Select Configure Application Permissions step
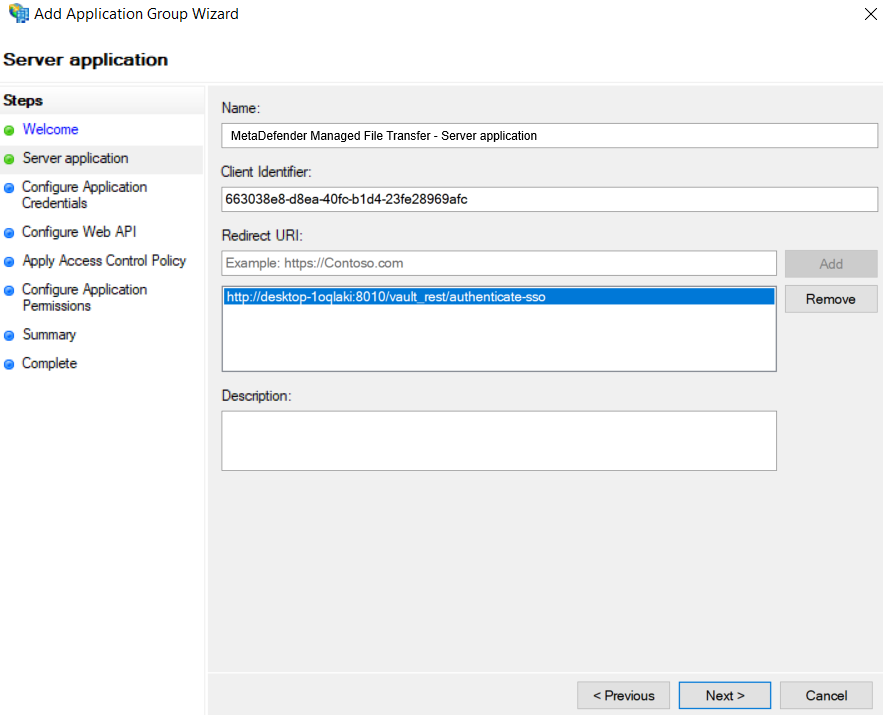The width and height of the screenshot is (883, 715). (84, 297)
